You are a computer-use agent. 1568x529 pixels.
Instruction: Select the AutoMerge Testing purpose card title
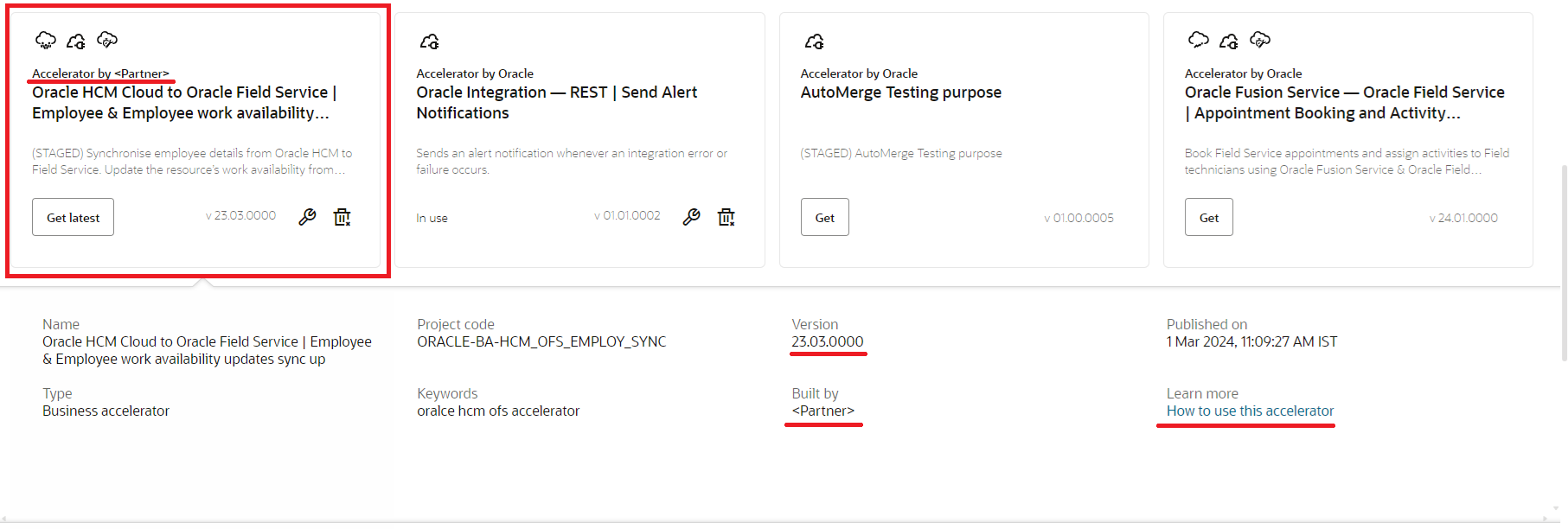(x=900, y=92)
